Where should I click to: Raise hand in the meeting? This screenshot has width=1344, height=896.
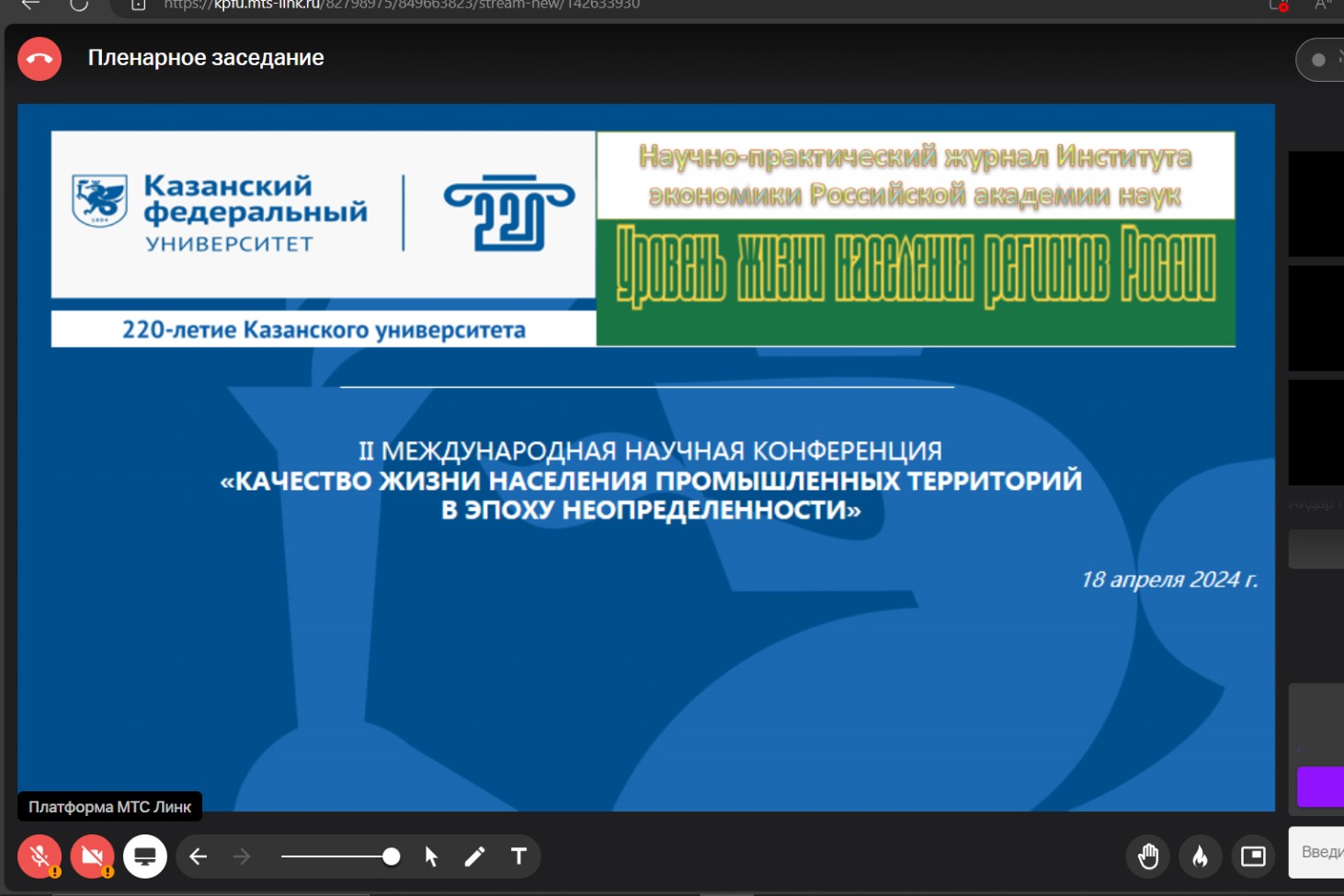(1148, 856)
